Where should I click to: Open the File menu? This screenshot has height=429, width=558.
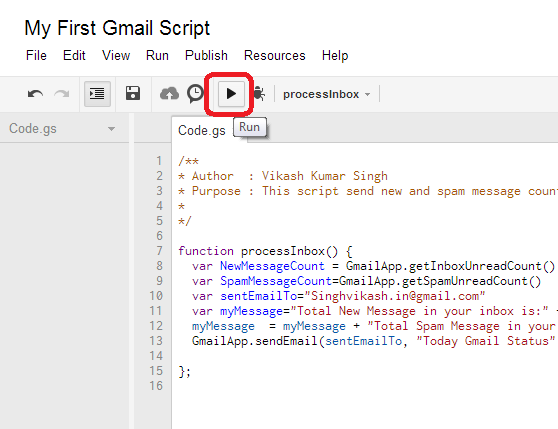(x=36, y=55)
